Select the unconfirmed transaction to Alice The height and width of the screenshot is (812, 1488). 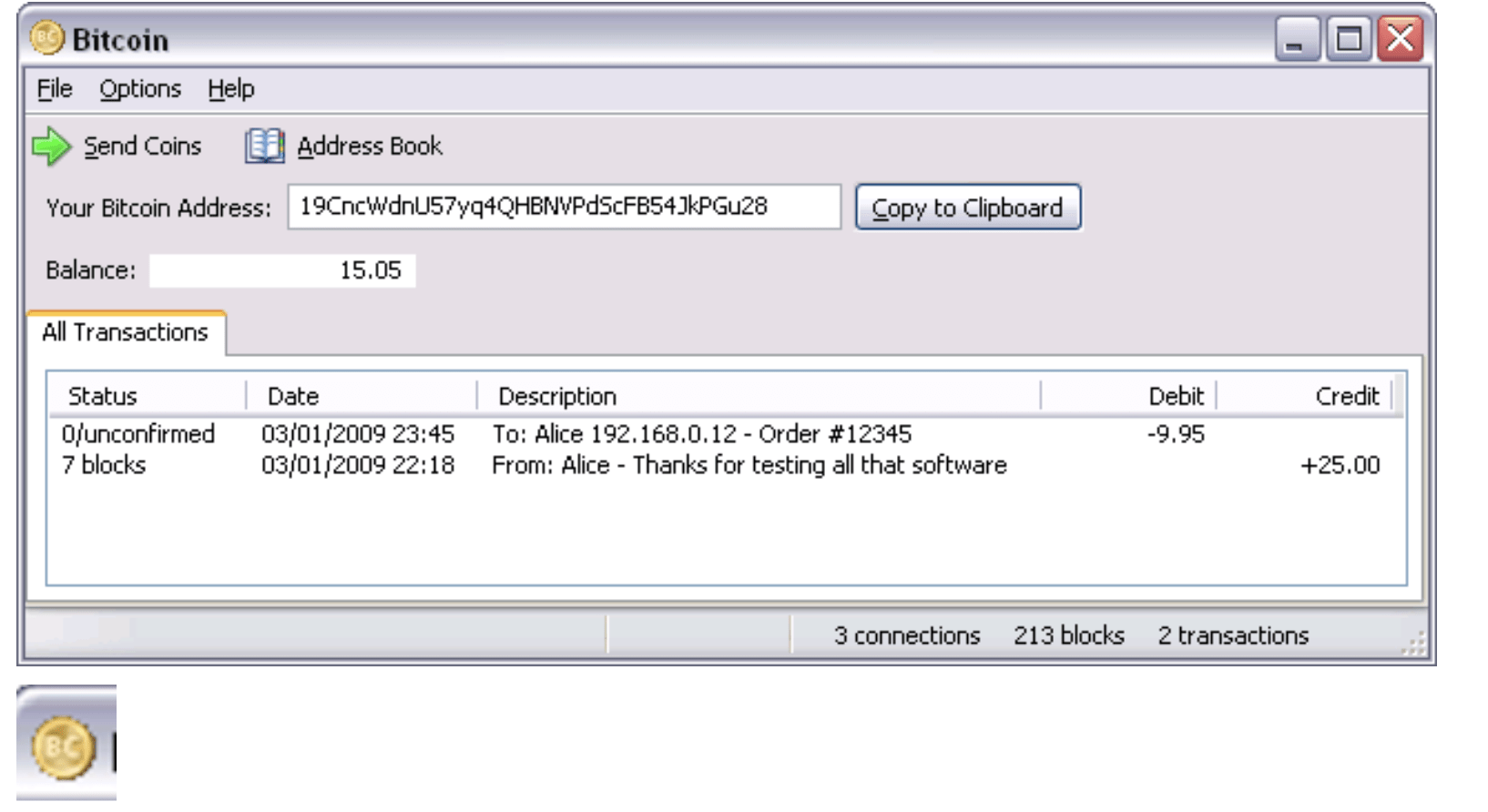pyautogui.click(x=726, y=434)
